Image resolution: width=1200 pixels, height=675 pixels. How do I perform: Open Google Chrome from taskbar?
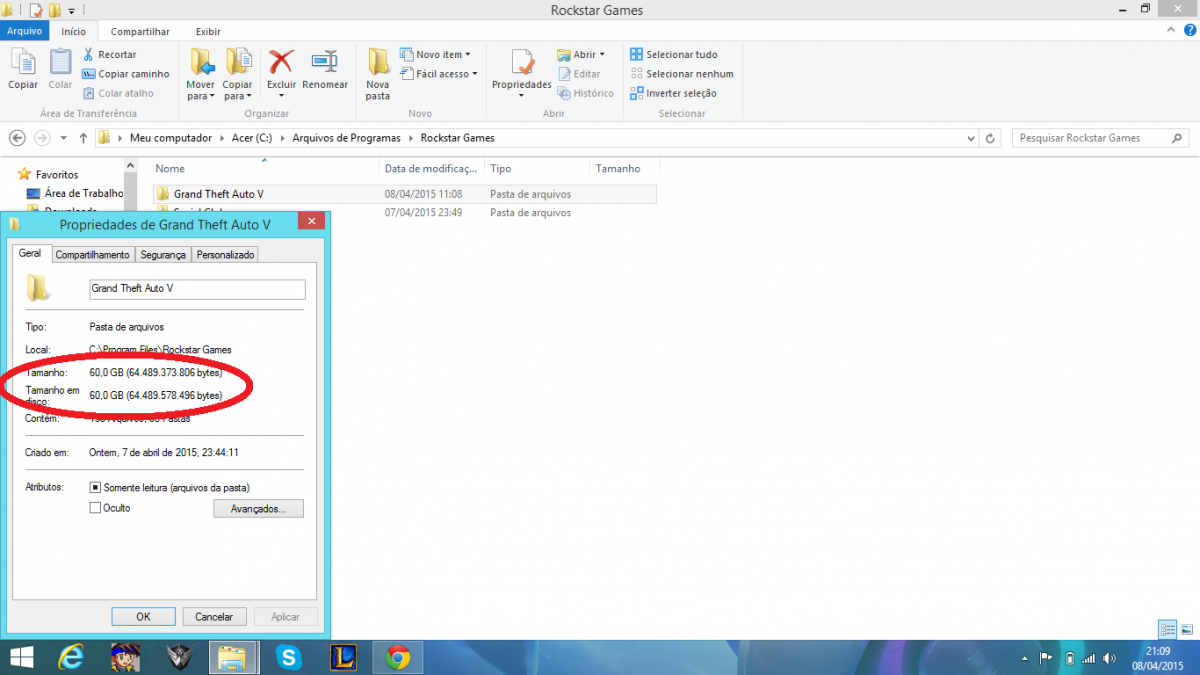click(398, 657)
